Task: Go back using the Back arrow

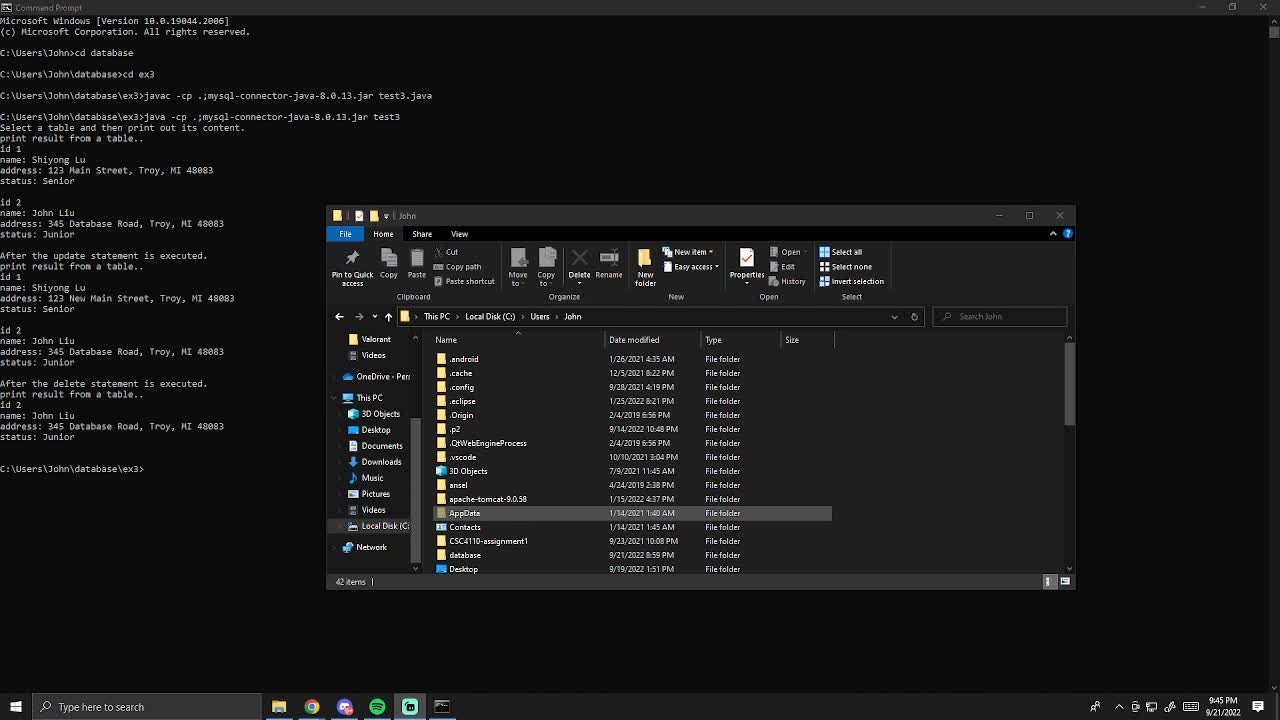Action: coord(339,317)
